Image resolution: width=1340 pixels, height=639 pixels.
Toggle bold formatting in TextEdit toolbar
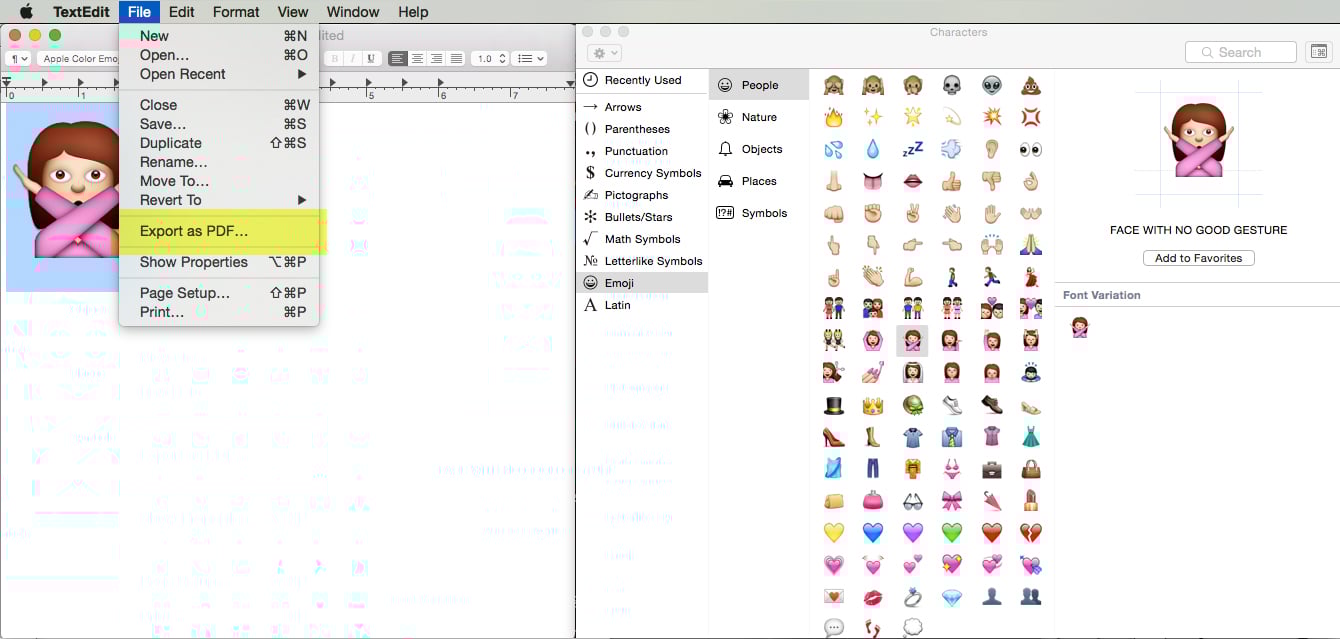click(x=335, y=59)
